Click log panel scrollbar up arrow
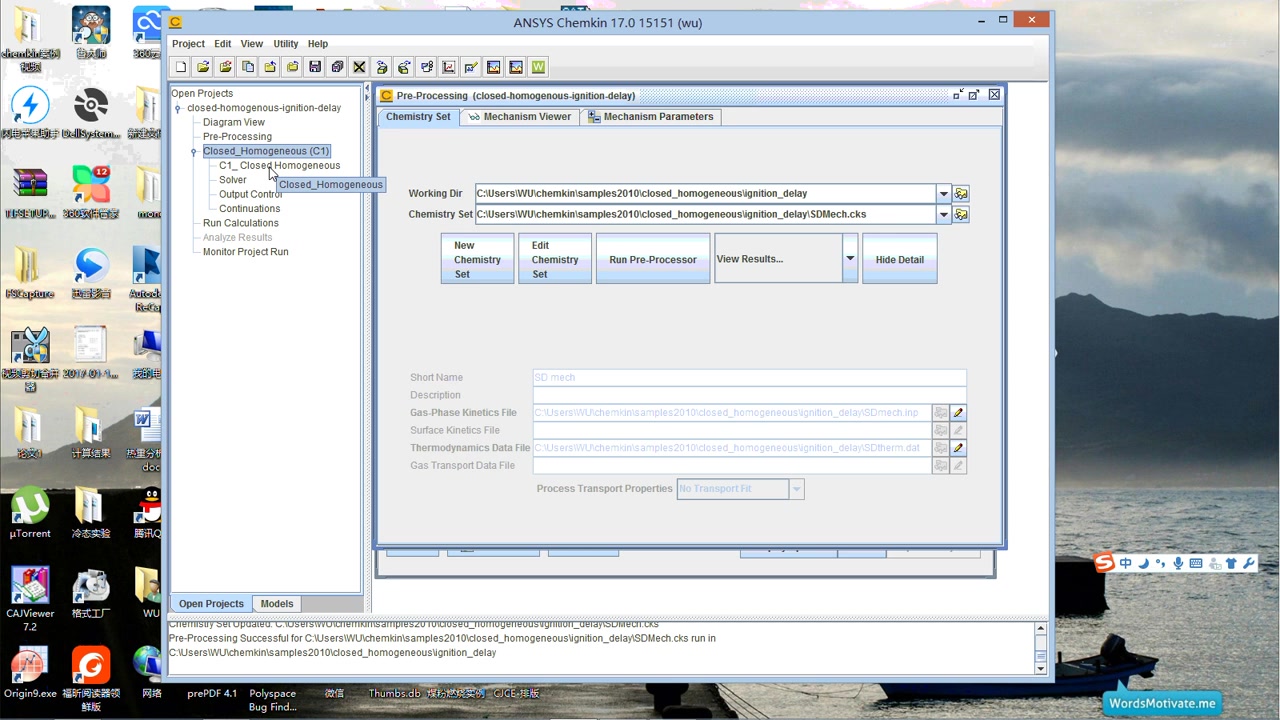This screenshot has height=720, width=1280. tap(1040, 629)
